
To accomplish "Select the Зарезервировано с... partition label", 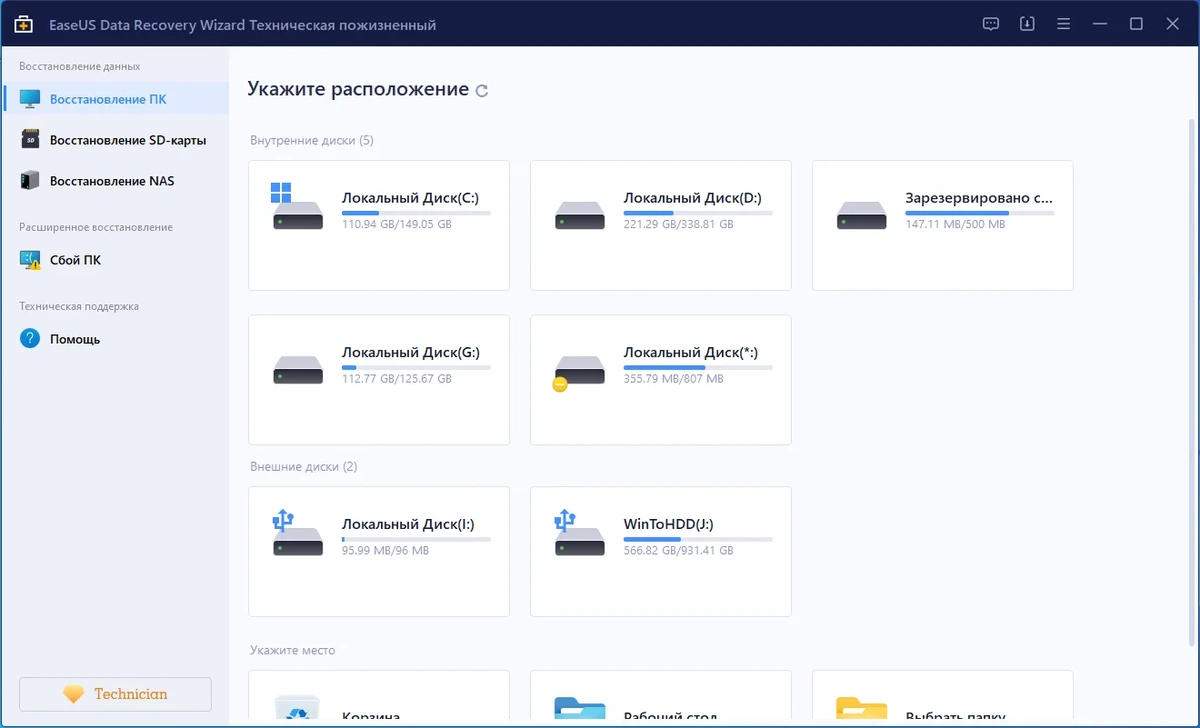I will [979, 198].
